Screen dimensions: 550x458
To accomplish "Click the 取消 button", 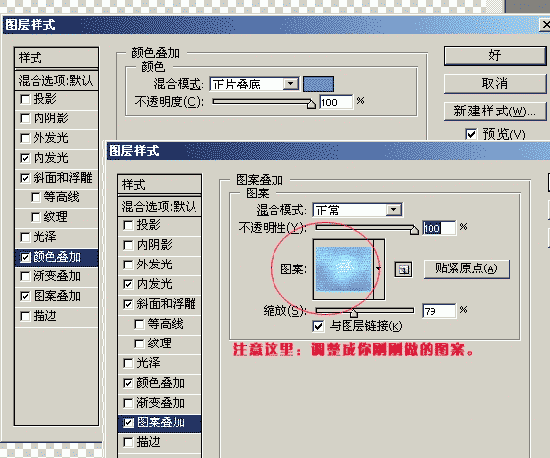I will (495, 83).
